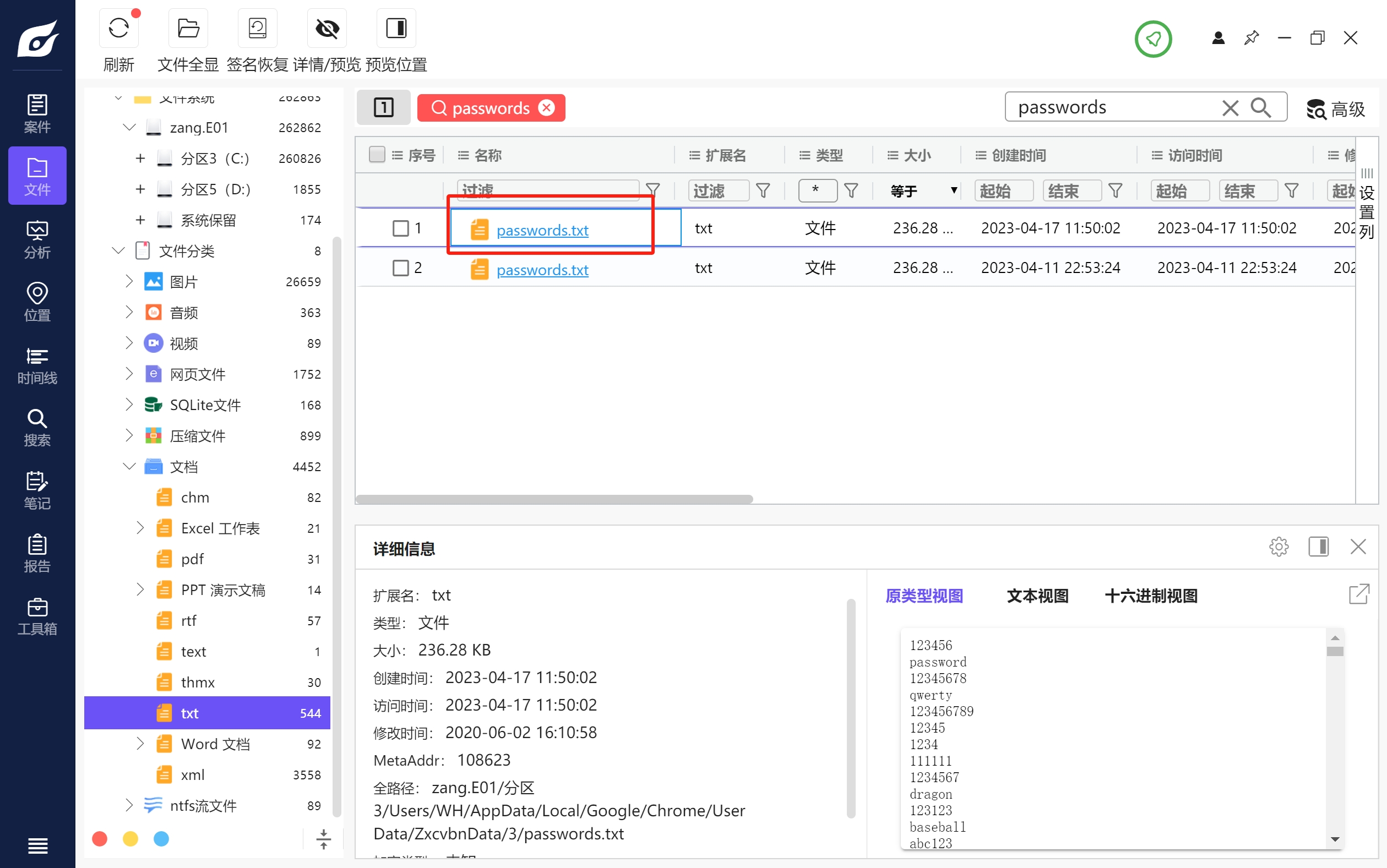Switch detail panel layout position icon
This screenshot has height=868, width=1387.
[1319, 547]
